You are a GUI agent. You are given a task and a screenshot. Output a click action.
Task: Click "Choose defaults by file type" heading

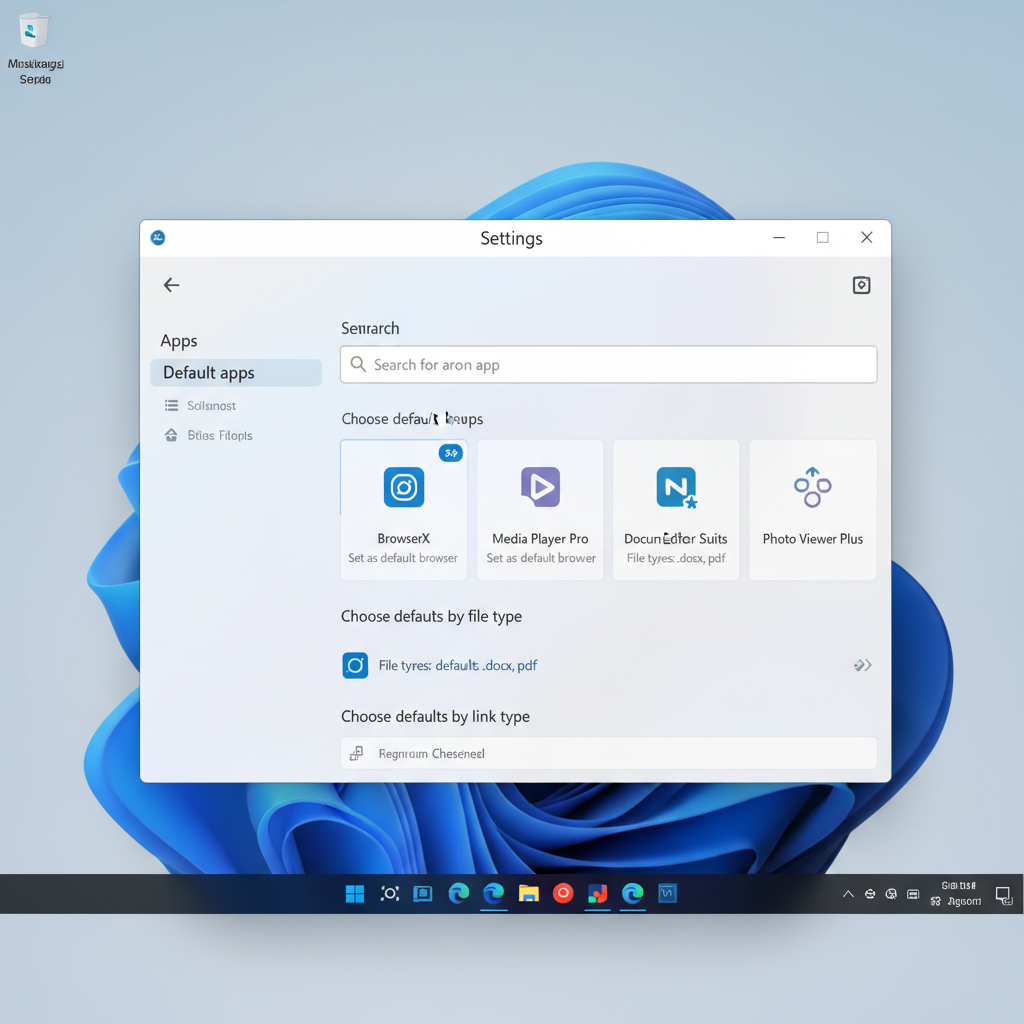coord(431,616)
